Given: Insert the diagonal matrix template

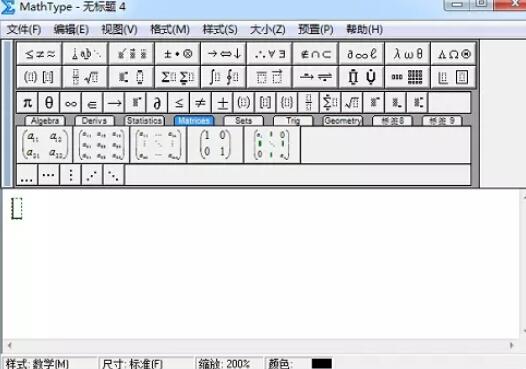Looking at the screenshot, I should pos(272,145).
